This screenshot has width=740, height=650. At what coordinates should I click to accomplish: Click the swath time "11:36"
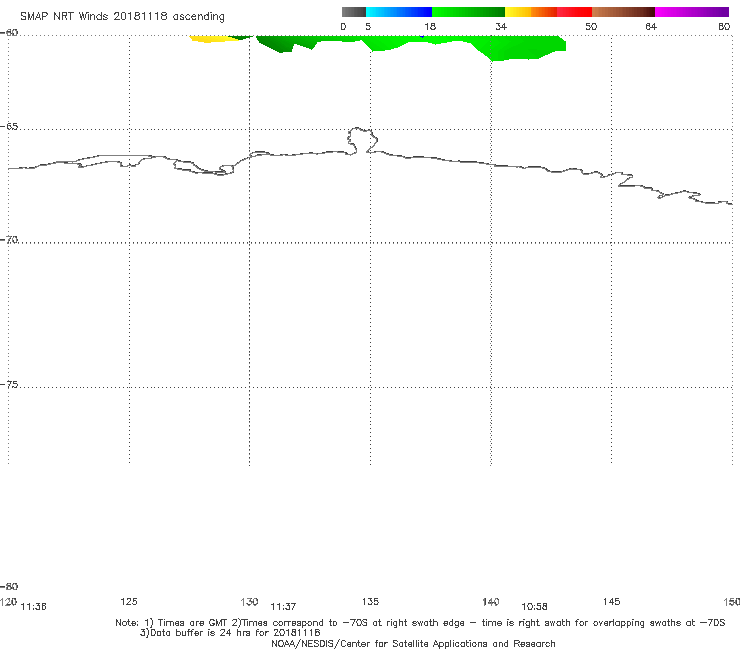[x=34, y=607]
